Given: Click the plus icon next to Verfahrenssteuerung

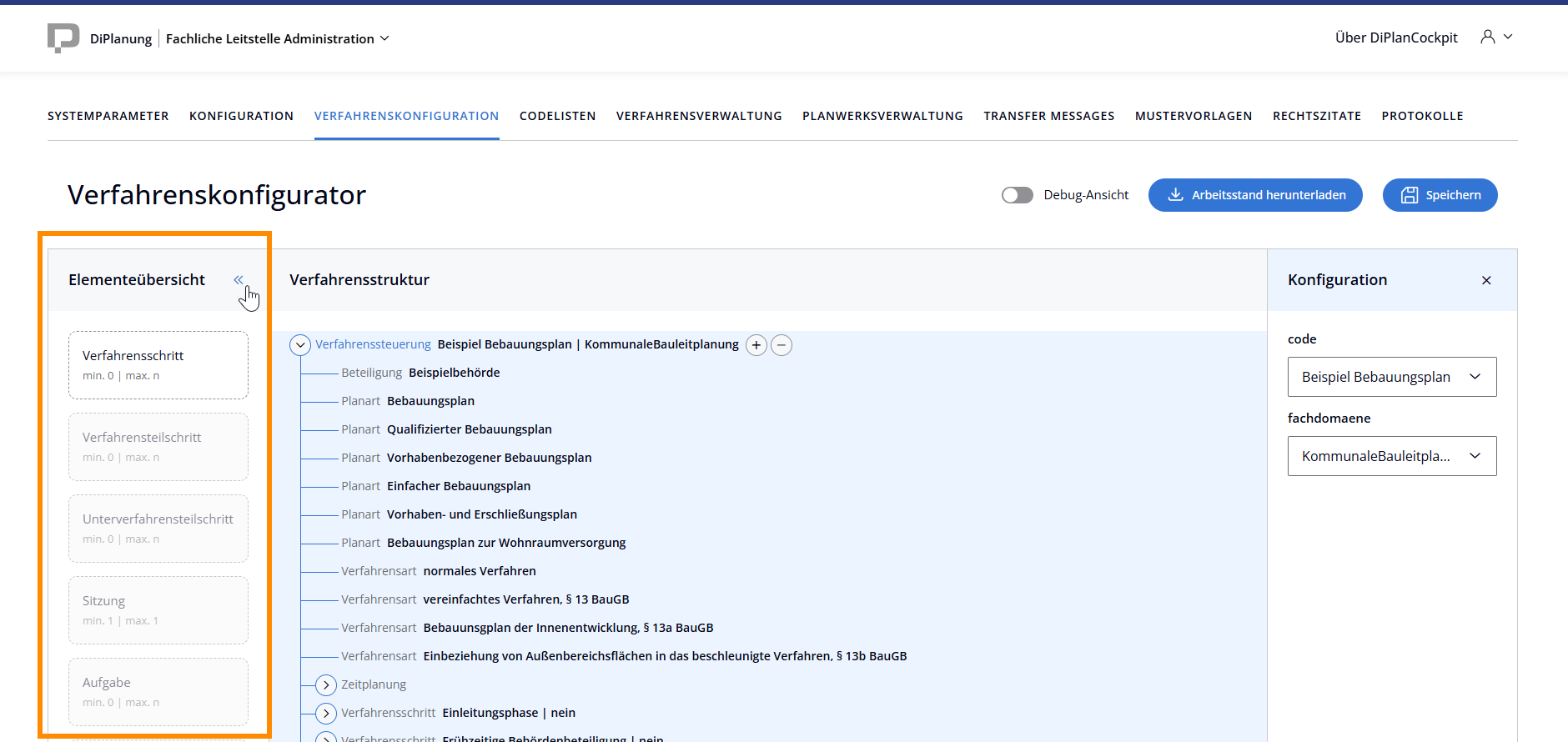Looking at the screenshot, I should pyautogui.click(x=756, y=345).
